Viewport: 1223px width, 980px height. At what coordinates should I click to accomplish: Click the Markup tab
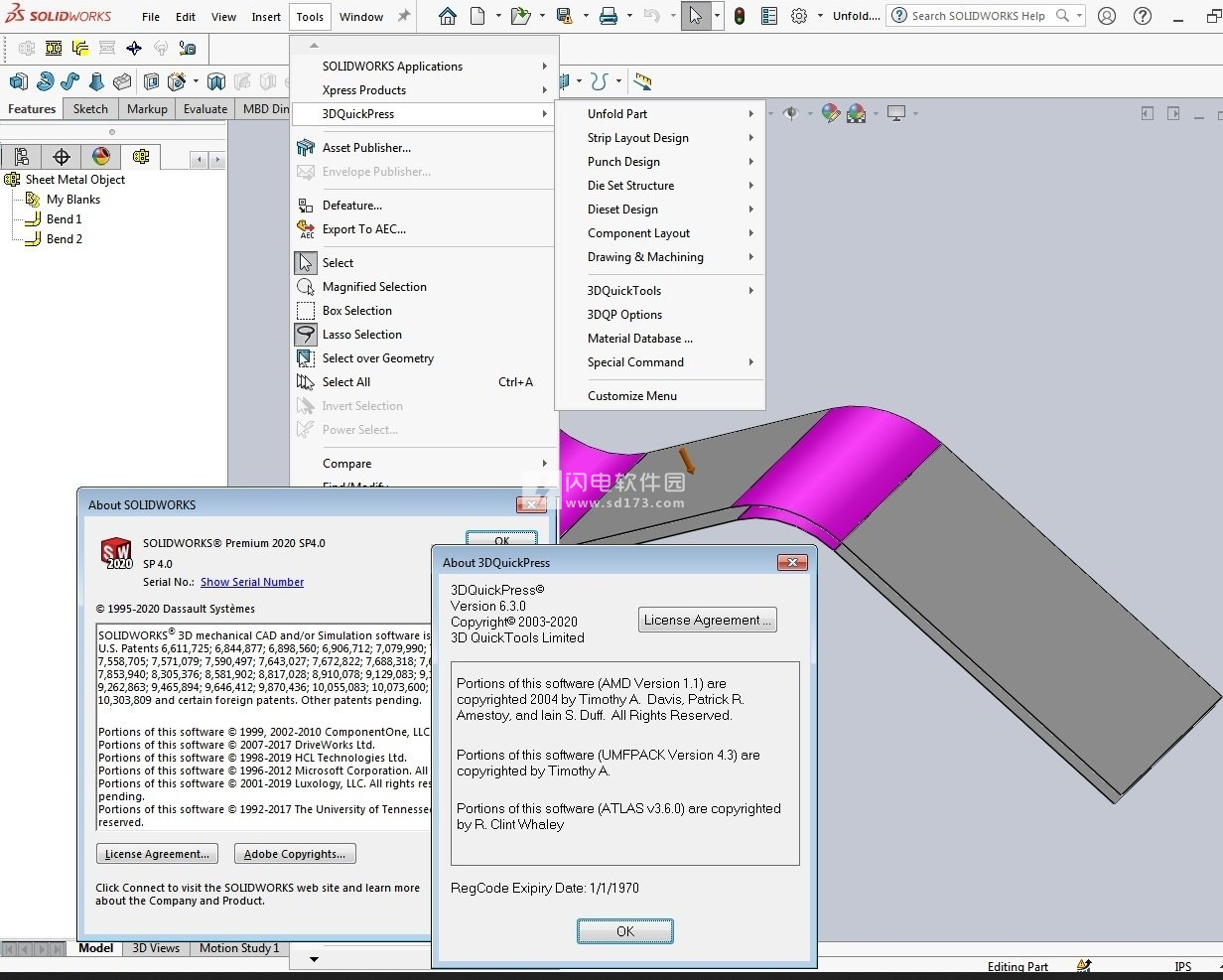(x=147, y=109)
